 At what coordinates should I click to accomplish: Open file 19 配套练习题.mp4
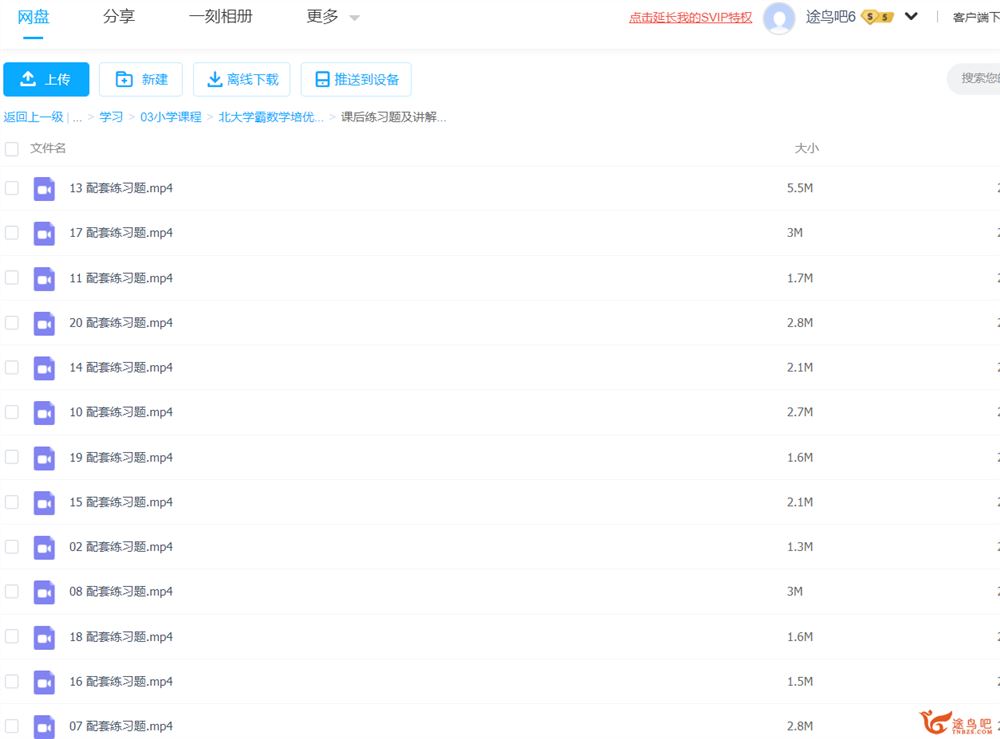(121, 457)
